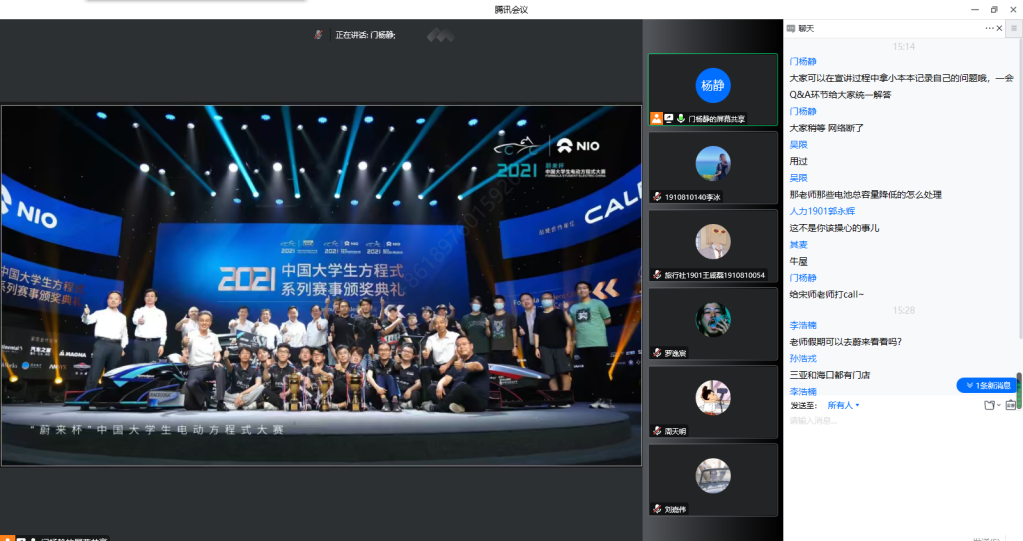This screenshot has height=541, width=1023.
Task: Click the orange host icon on 杨静's tile
Action: (656, 118)
